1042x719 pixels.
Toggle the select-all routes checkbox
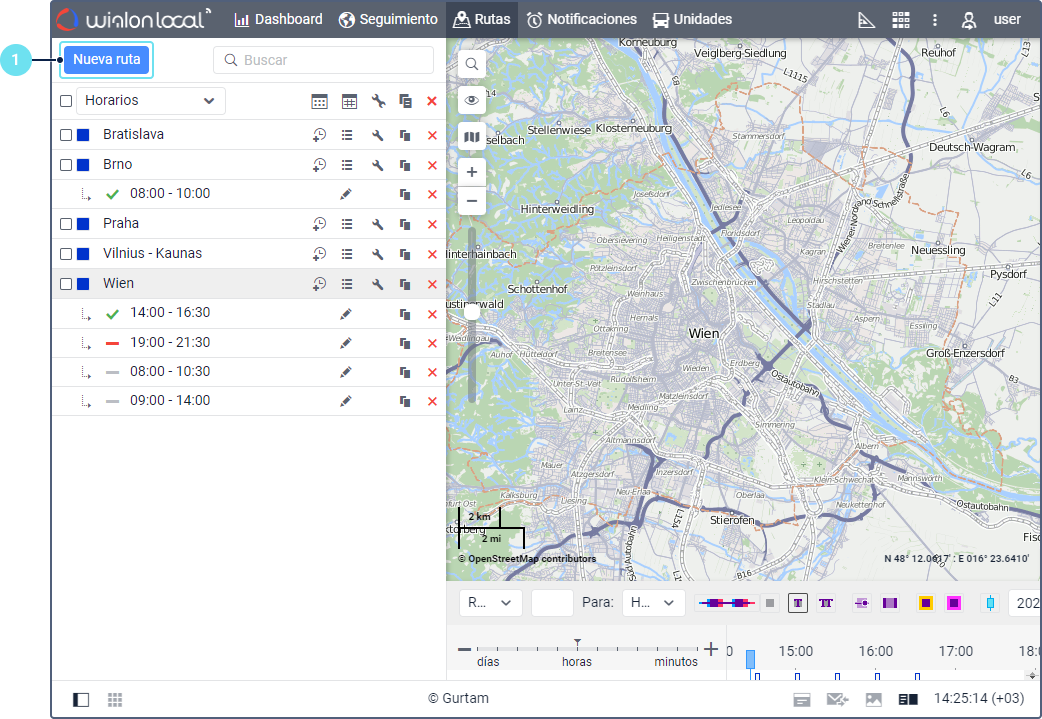(x=66, y=101)
